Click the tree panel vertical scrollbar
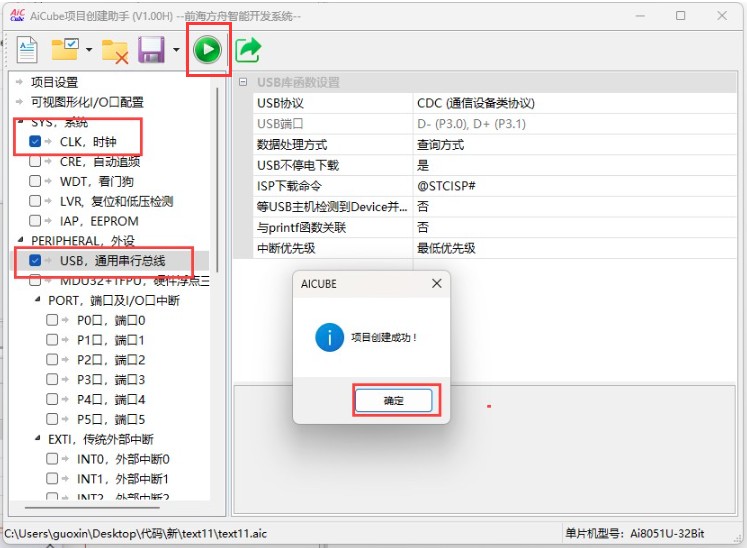Screen dimensions: 747x548 (x=217, y=179)
